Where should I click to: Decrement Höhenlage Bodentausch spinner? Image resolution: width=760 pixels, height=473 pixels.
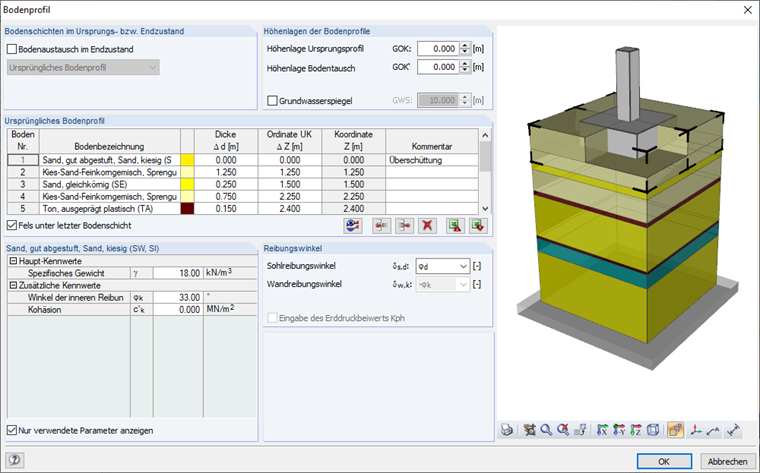coord(465,70)
